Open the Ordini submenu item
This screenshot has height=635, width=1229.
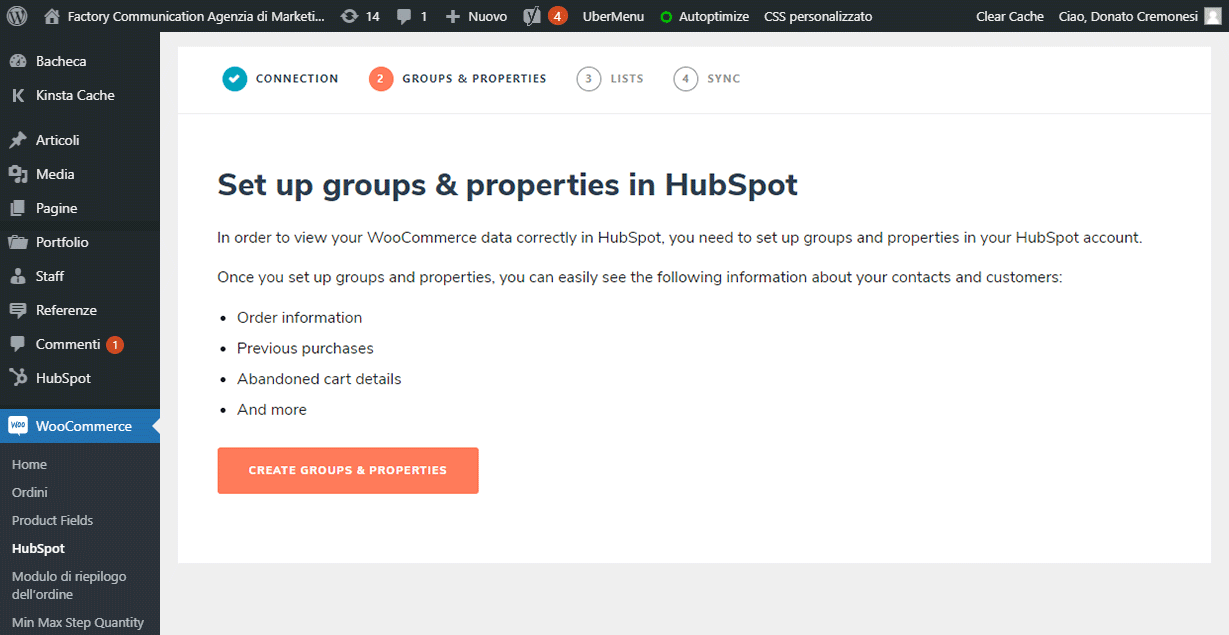click(x=30, y=492)
